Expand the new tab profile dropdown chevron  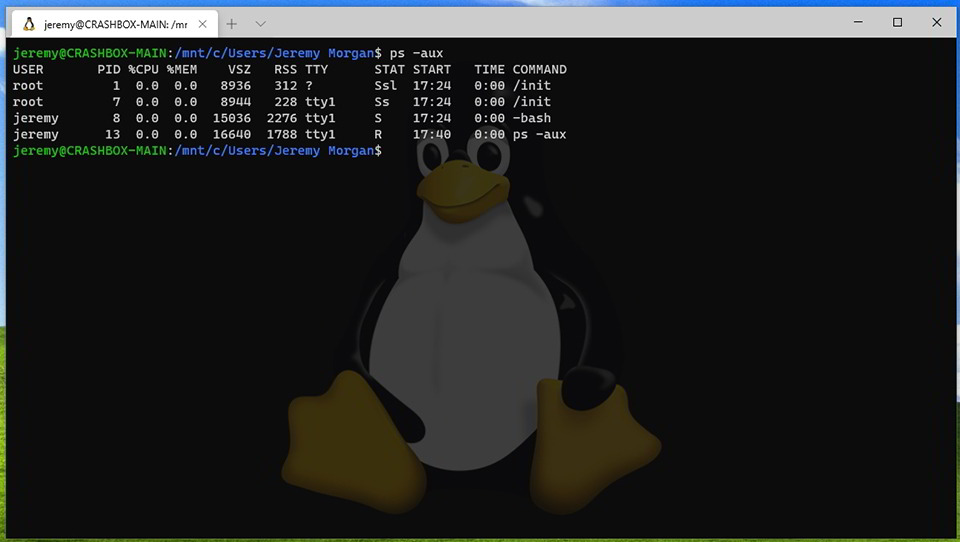point(261,24)
